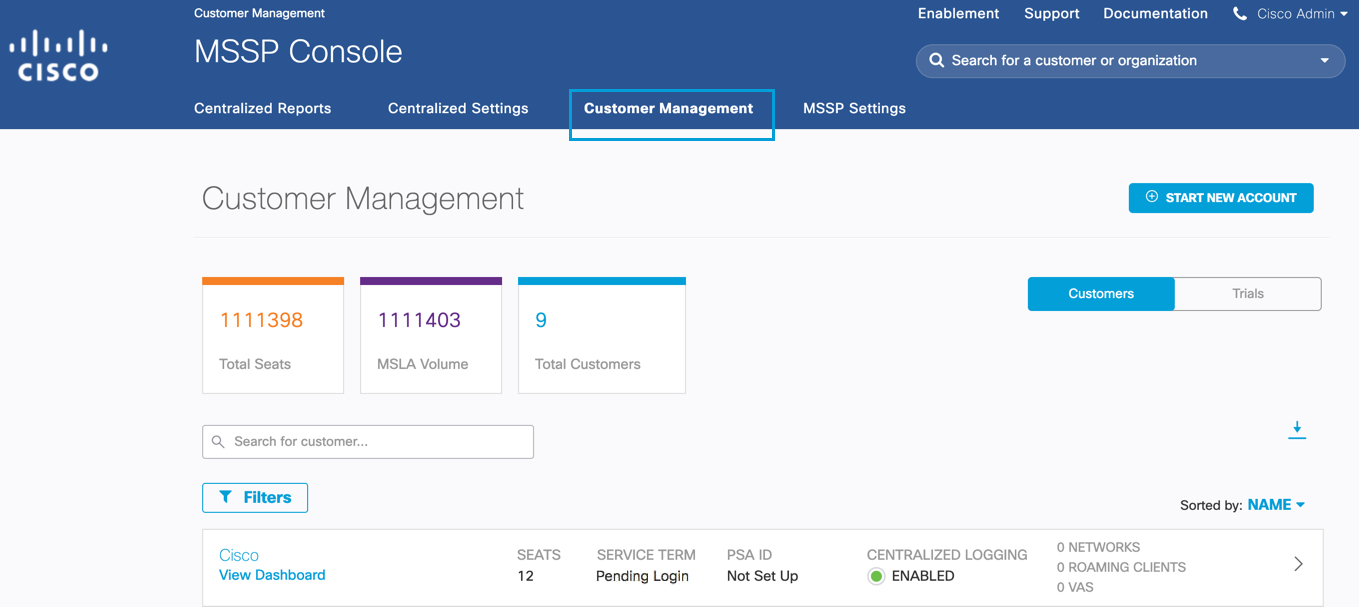Select the Customer Management tab
This screenshot has height=607, width=1359.
669,108
